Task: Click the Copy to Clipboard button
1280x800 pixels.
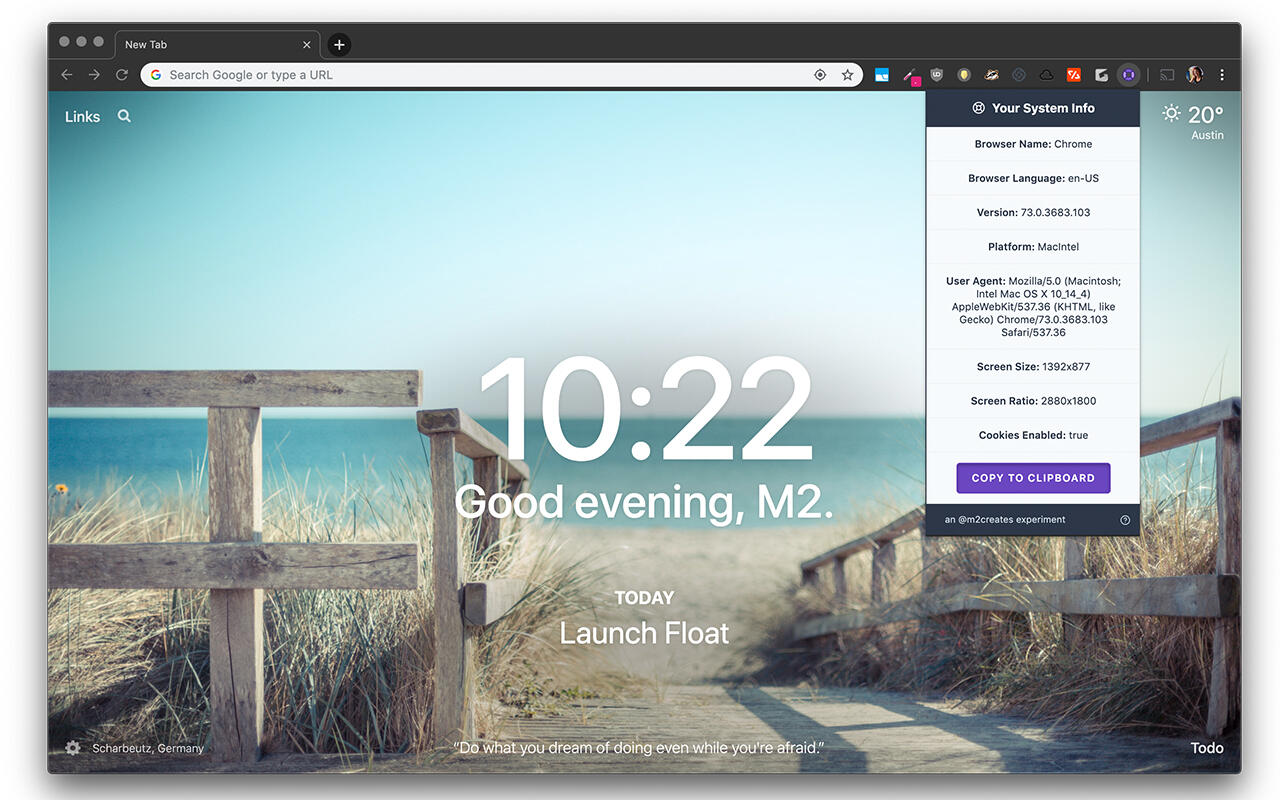Action: coord(1033,477)
